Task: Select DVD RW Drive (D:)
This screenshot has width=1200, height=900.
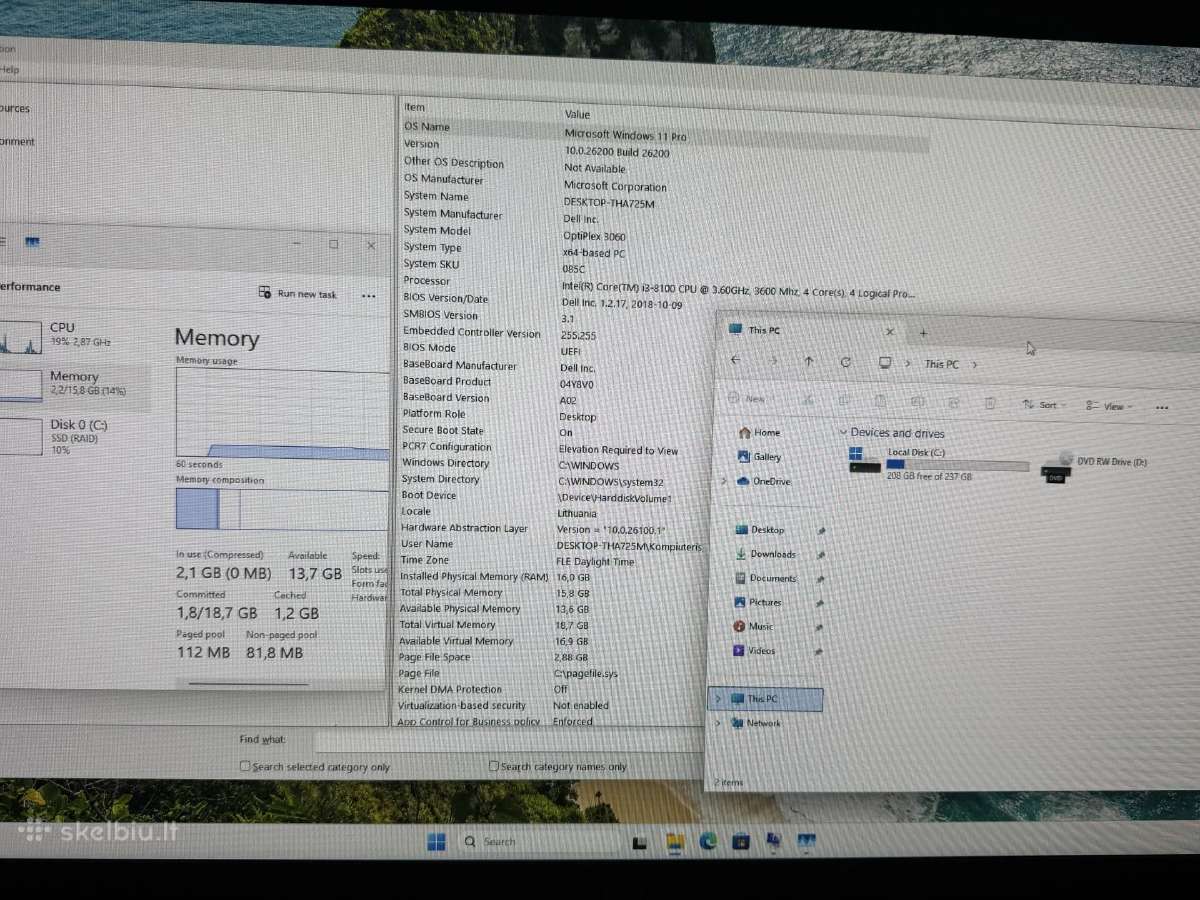Action: point(1095,467)
